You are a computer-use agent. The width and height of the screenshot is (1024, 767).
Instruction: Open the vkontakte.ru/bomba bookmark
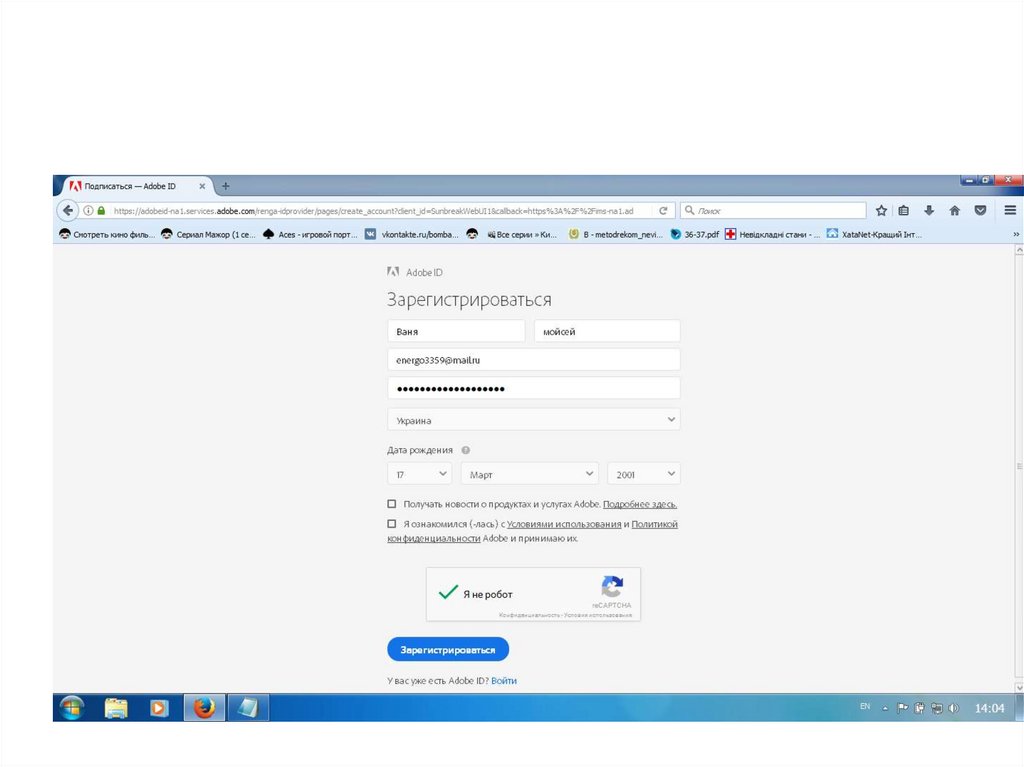point(413,235)
